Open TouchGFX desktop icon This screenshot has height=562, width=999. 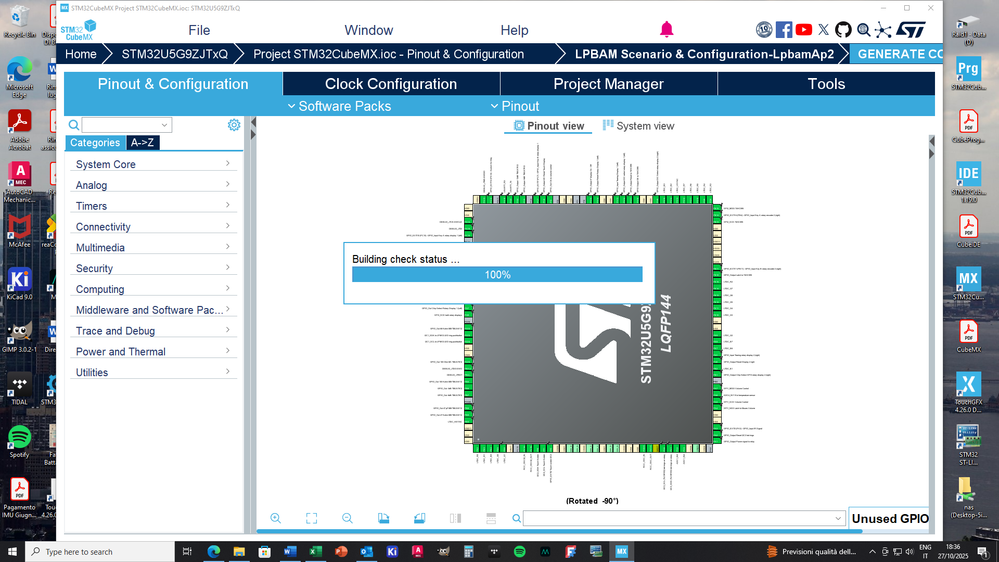coord(968,393)
